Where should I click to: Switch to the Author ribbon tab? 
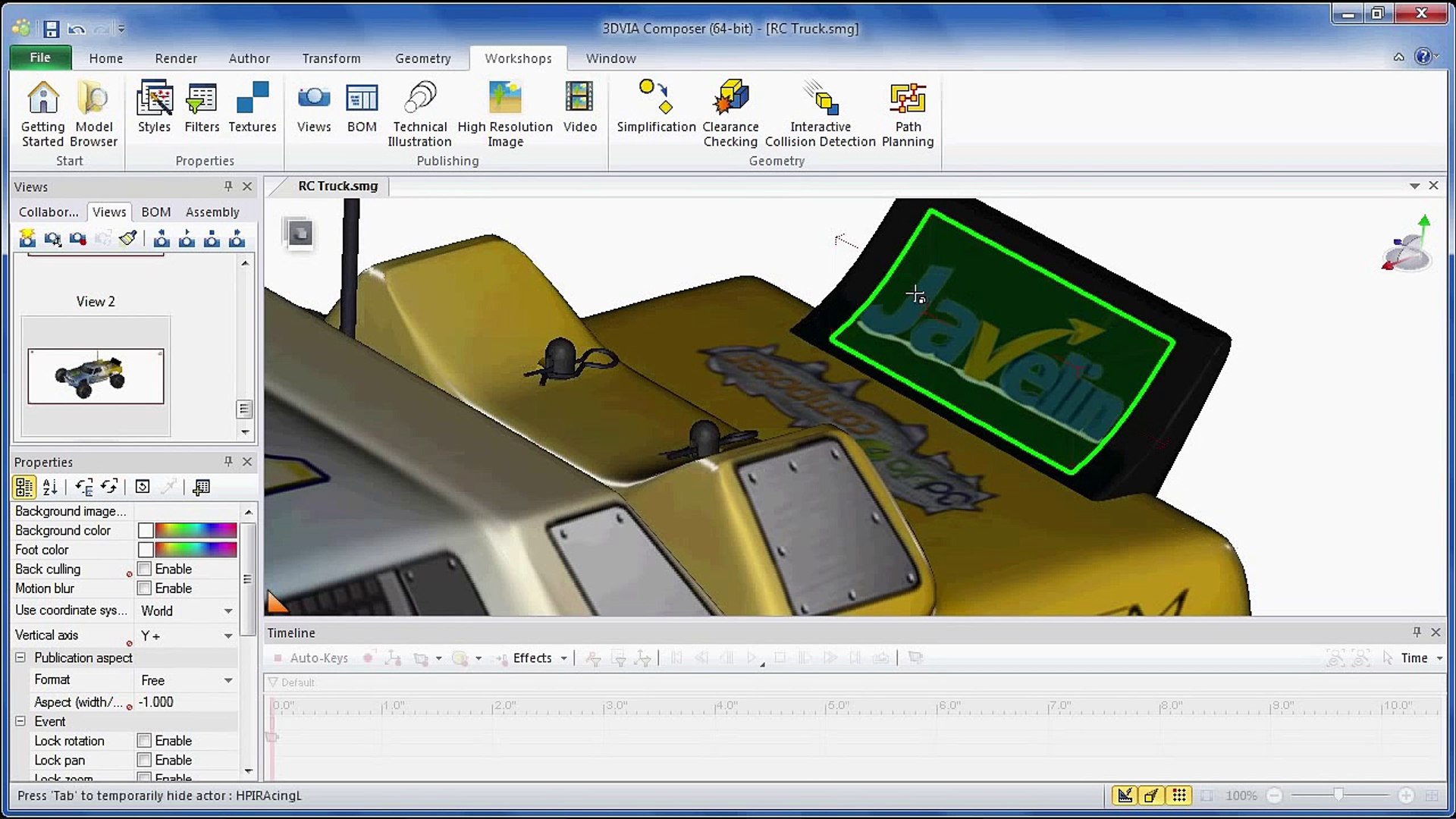tap(249, 58)
